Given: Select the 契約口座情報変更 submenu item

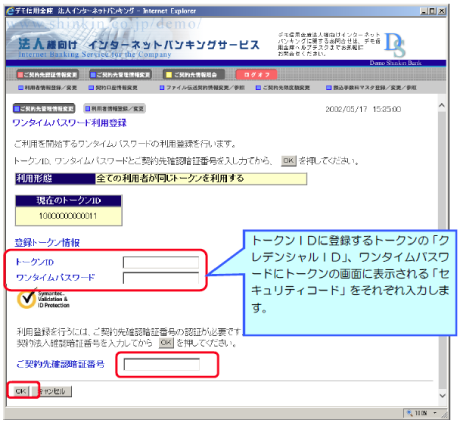Looking at the screenshot, I should tap(113, 88).
